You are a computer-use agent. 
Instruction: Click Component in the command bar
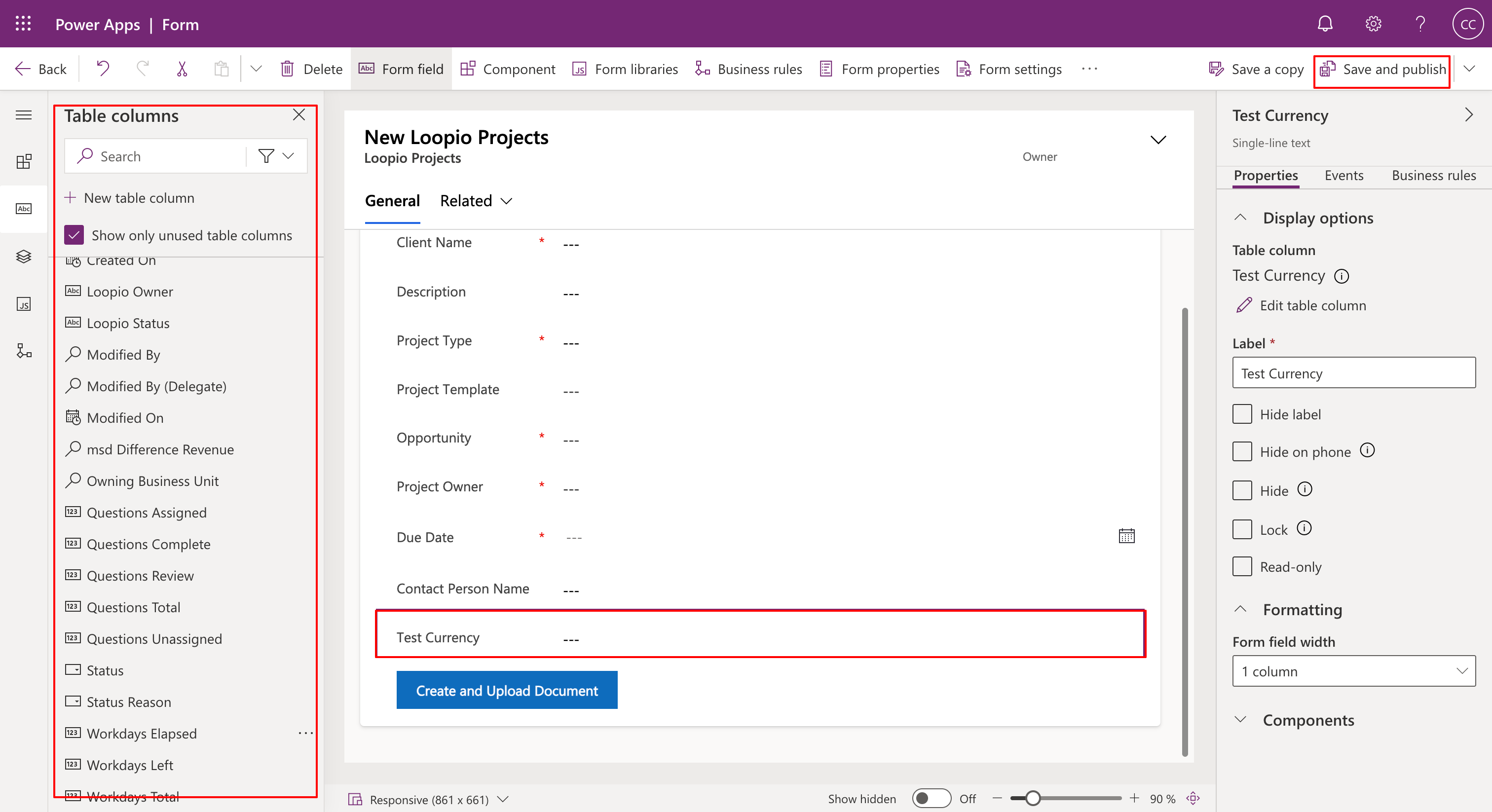pyautogui.click(x=508, y=69)
